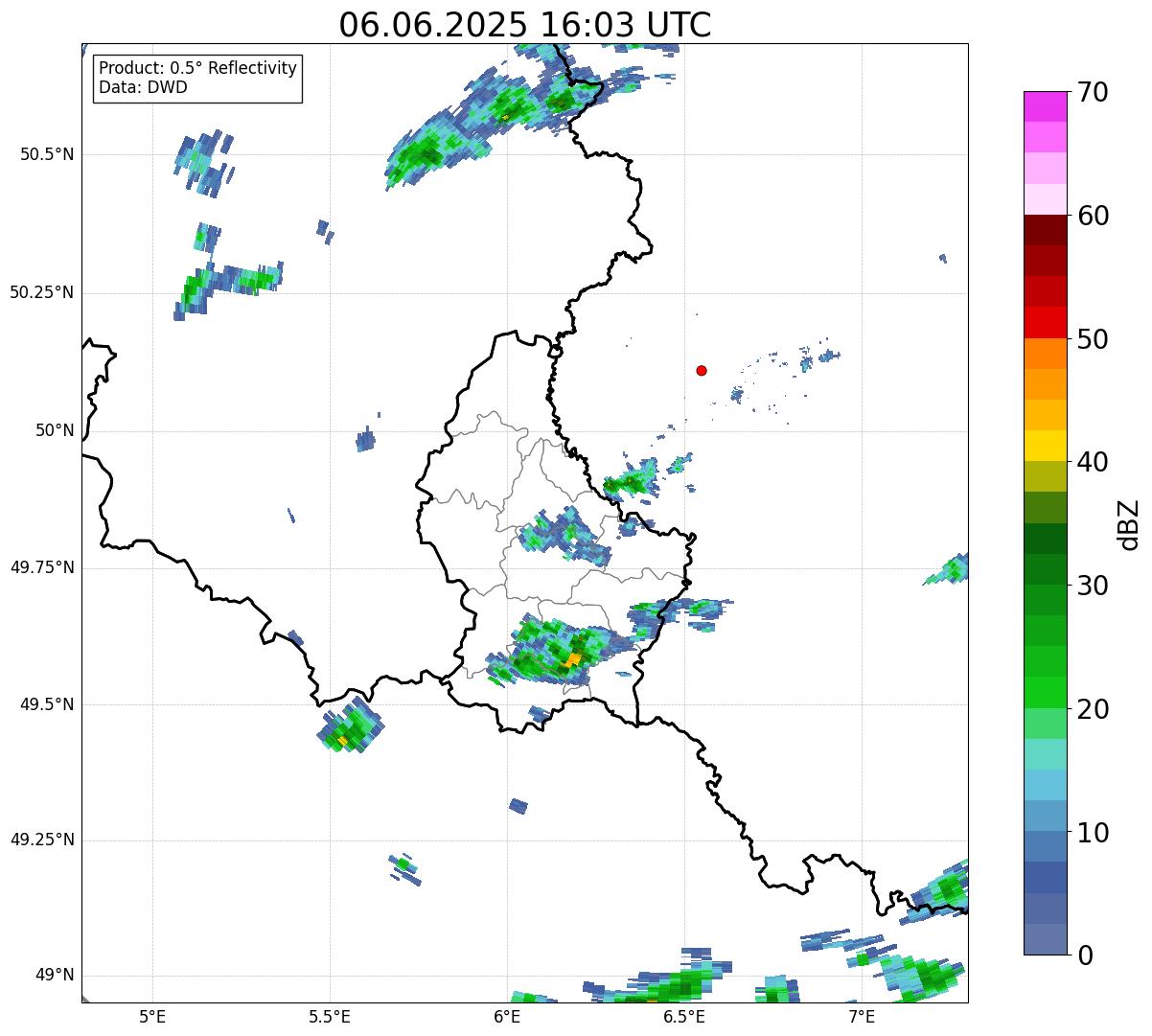The image size is (1152, 1036).
Task: Click the orange storm core in southern Luxembourg
Action: tap(573, 659)
